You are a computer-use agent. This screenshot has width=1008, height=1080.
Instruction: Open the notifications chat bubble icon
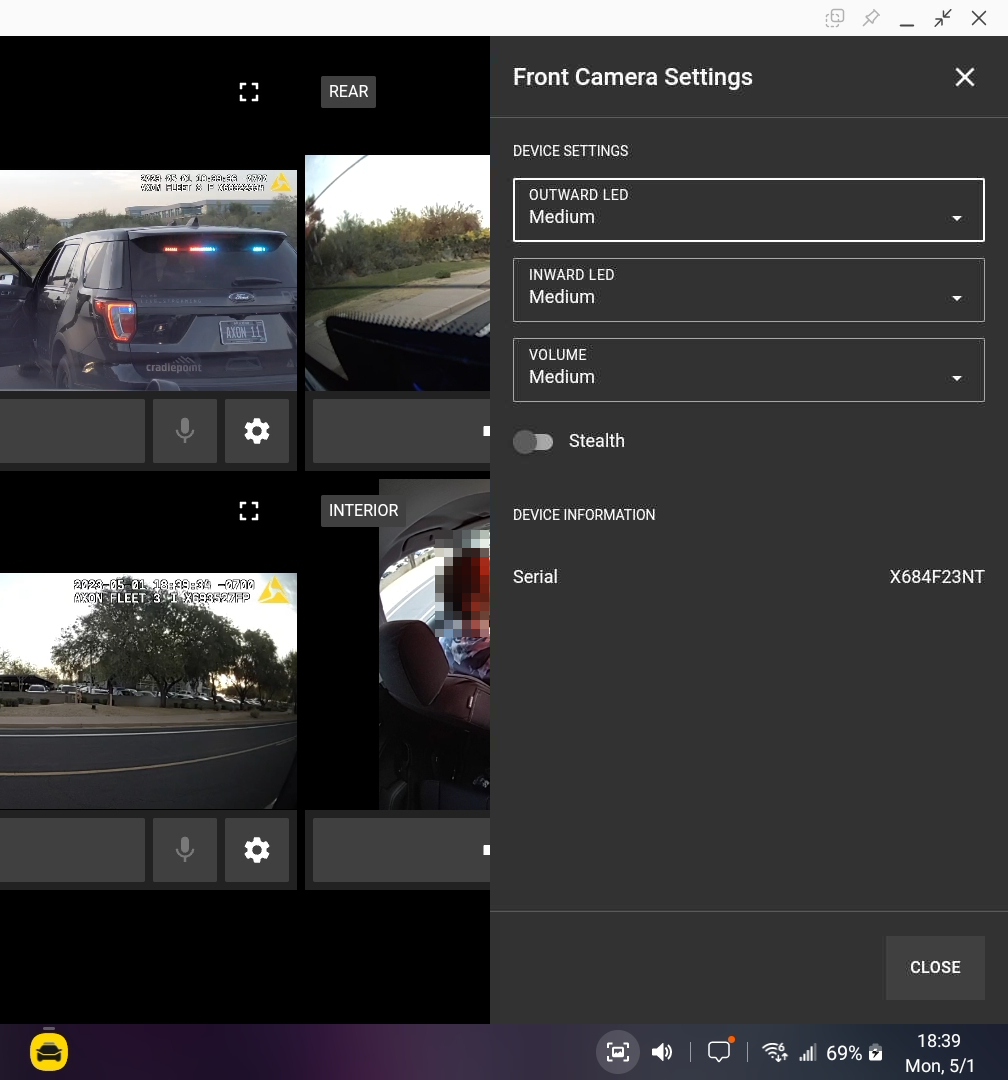(x=719, y=1052)
